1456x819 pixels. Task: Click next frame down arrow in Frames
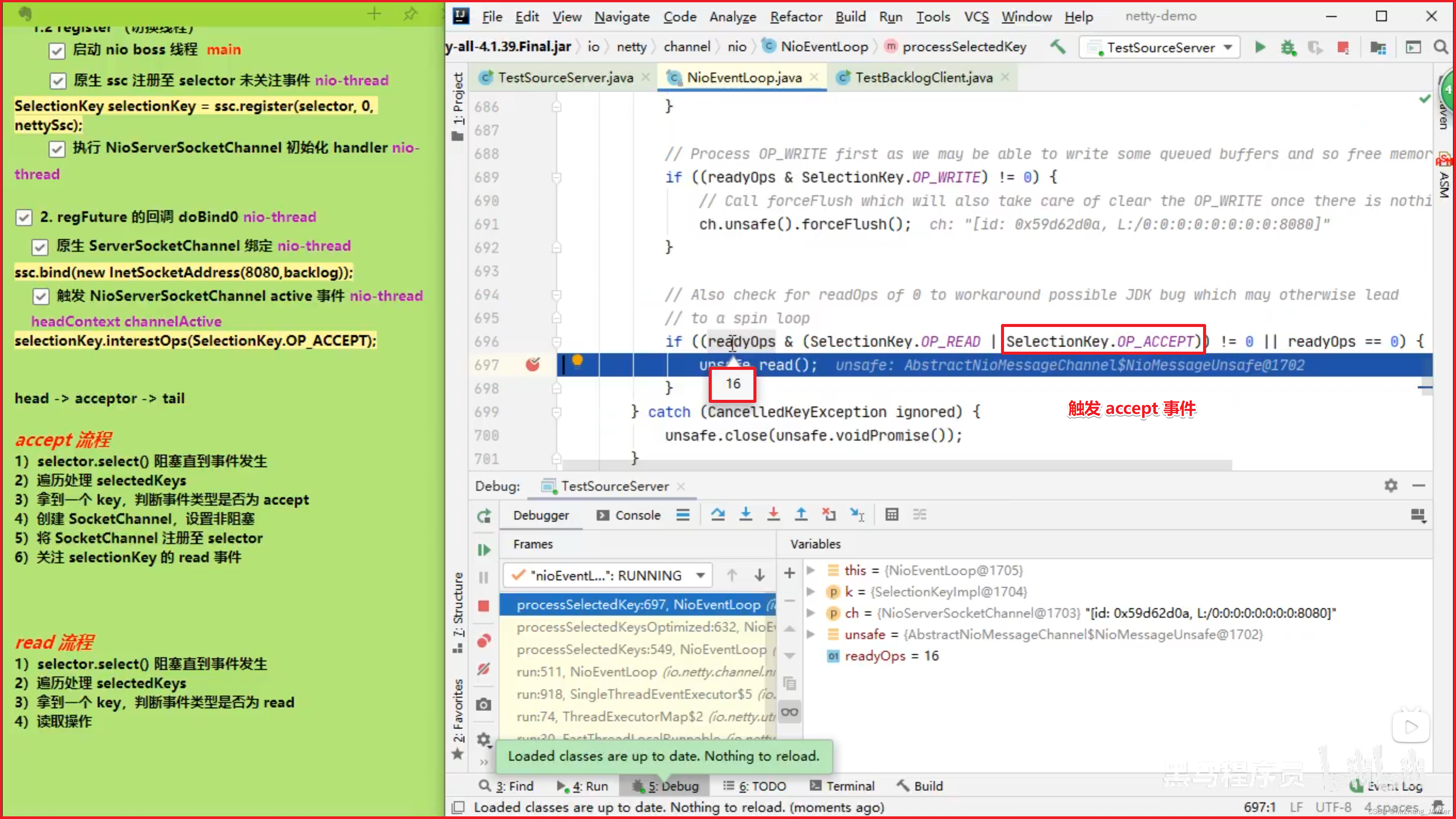tap(759, 575)
